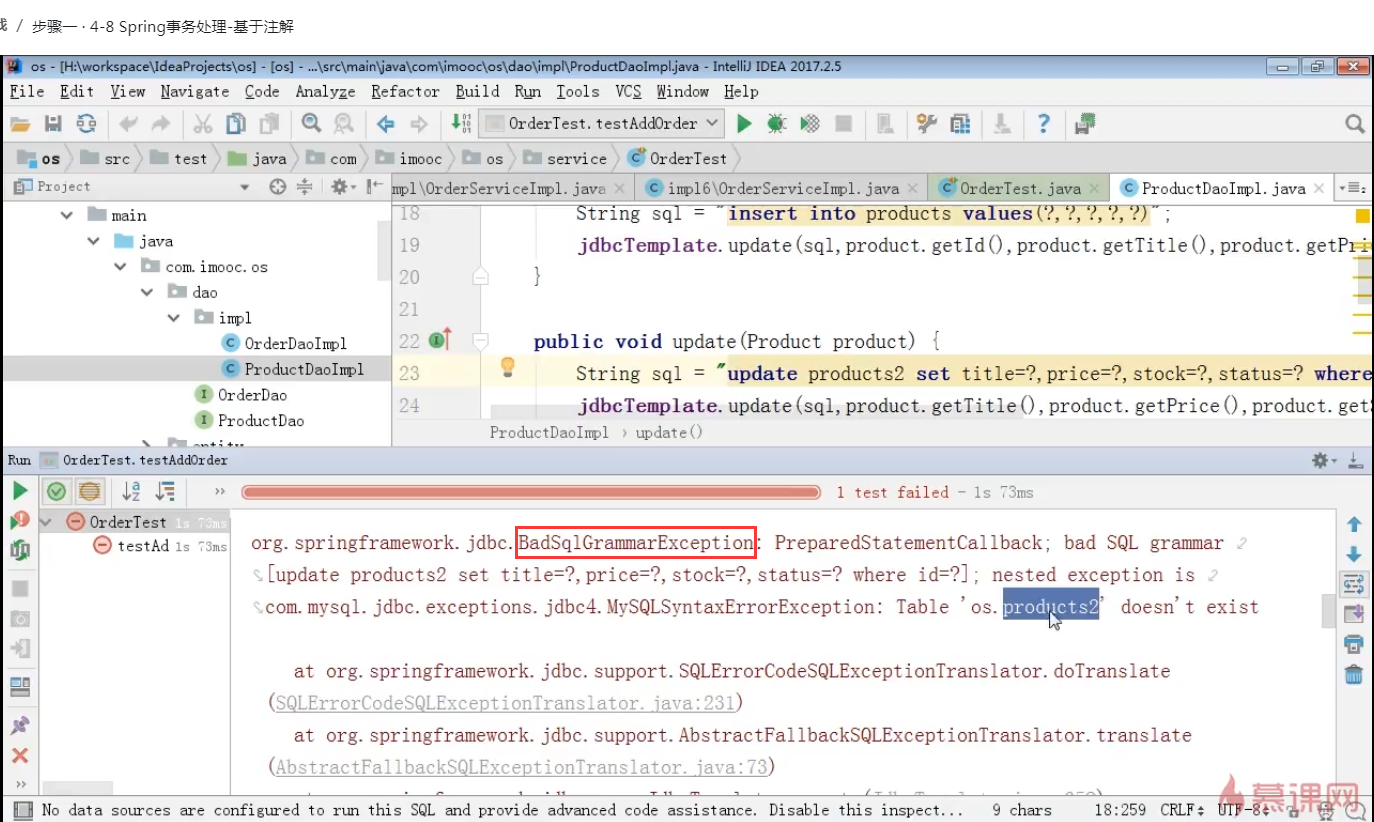Viewport: 1374px width, 822px height.
Task: Toggle soft-wrap in Run console
Action: click(x=1354, y=584)
